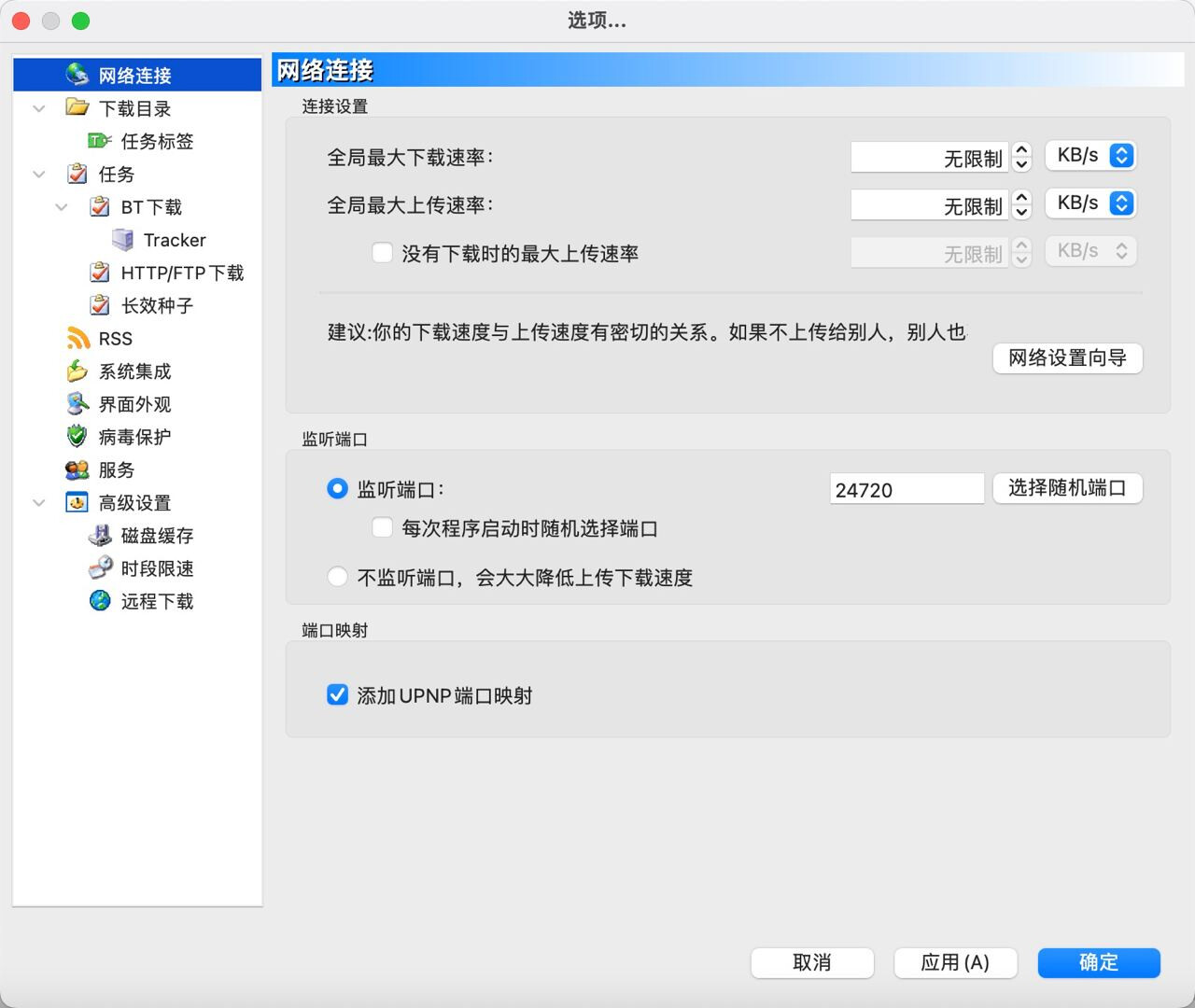
Task: Open the 服务 users icon
Action: (77, 469)
